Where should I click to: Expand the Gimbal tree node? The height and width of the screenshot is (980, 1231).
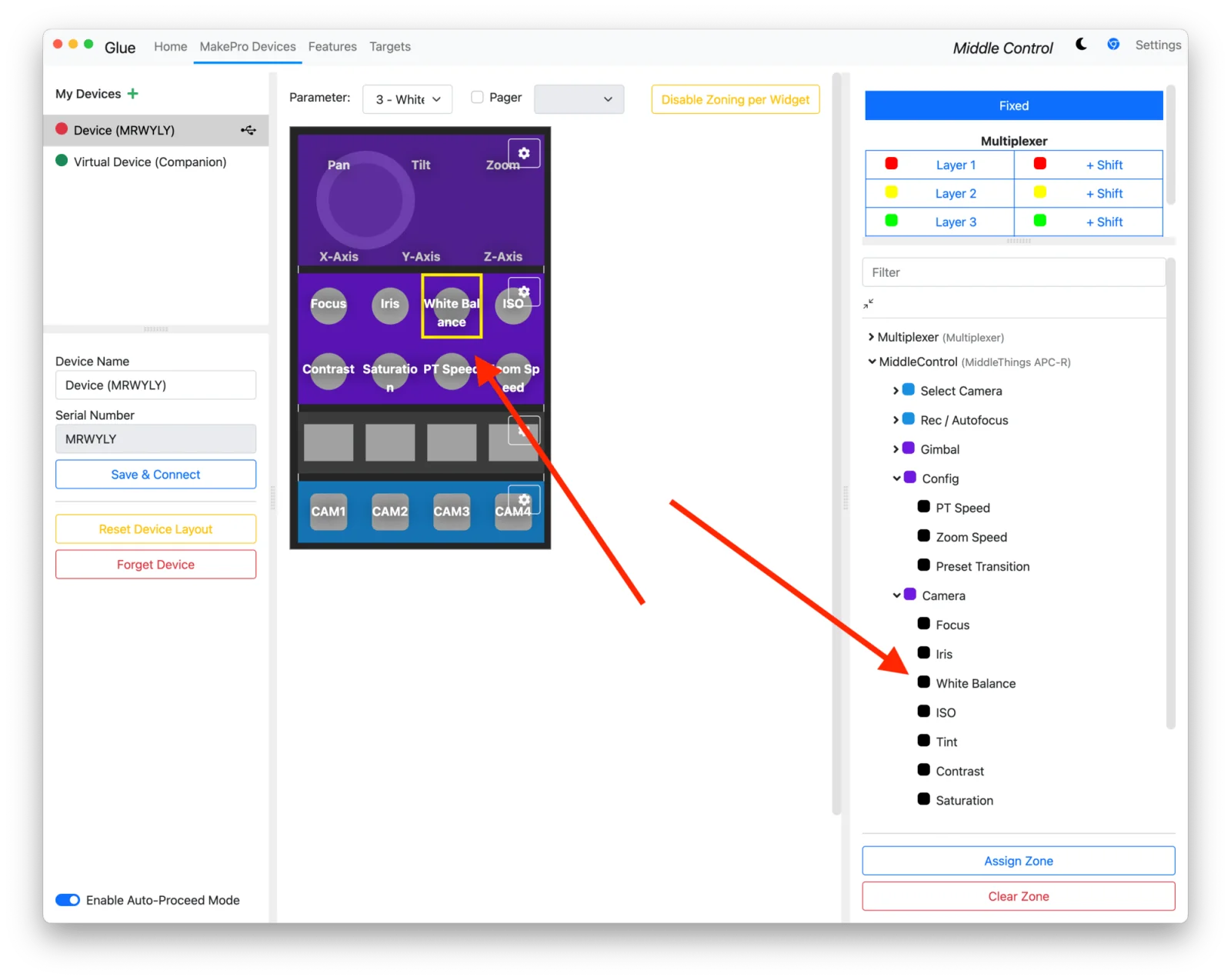(896, 449)
